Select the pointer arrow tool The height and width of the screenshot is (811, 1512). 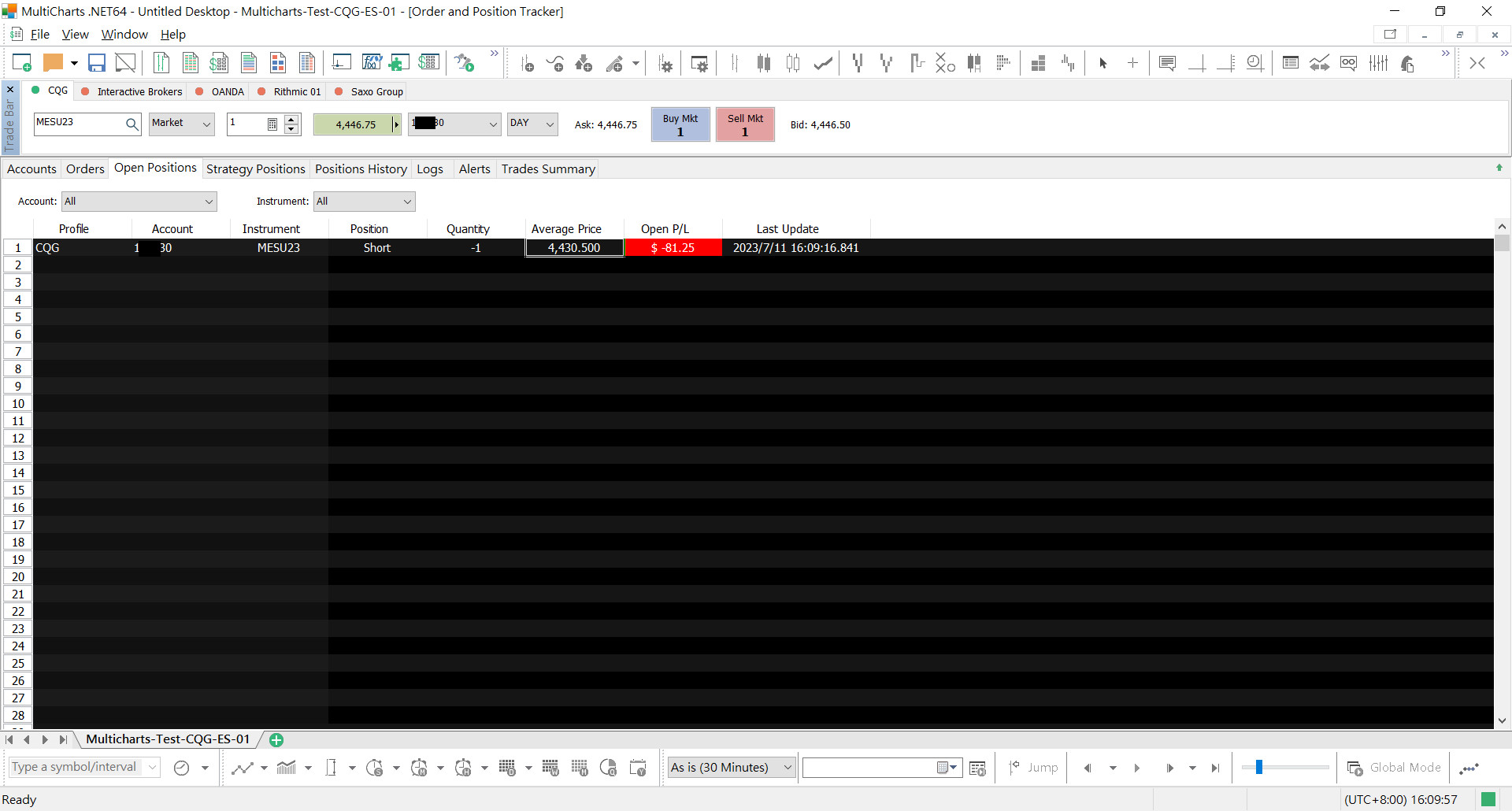click(1103, 64)
